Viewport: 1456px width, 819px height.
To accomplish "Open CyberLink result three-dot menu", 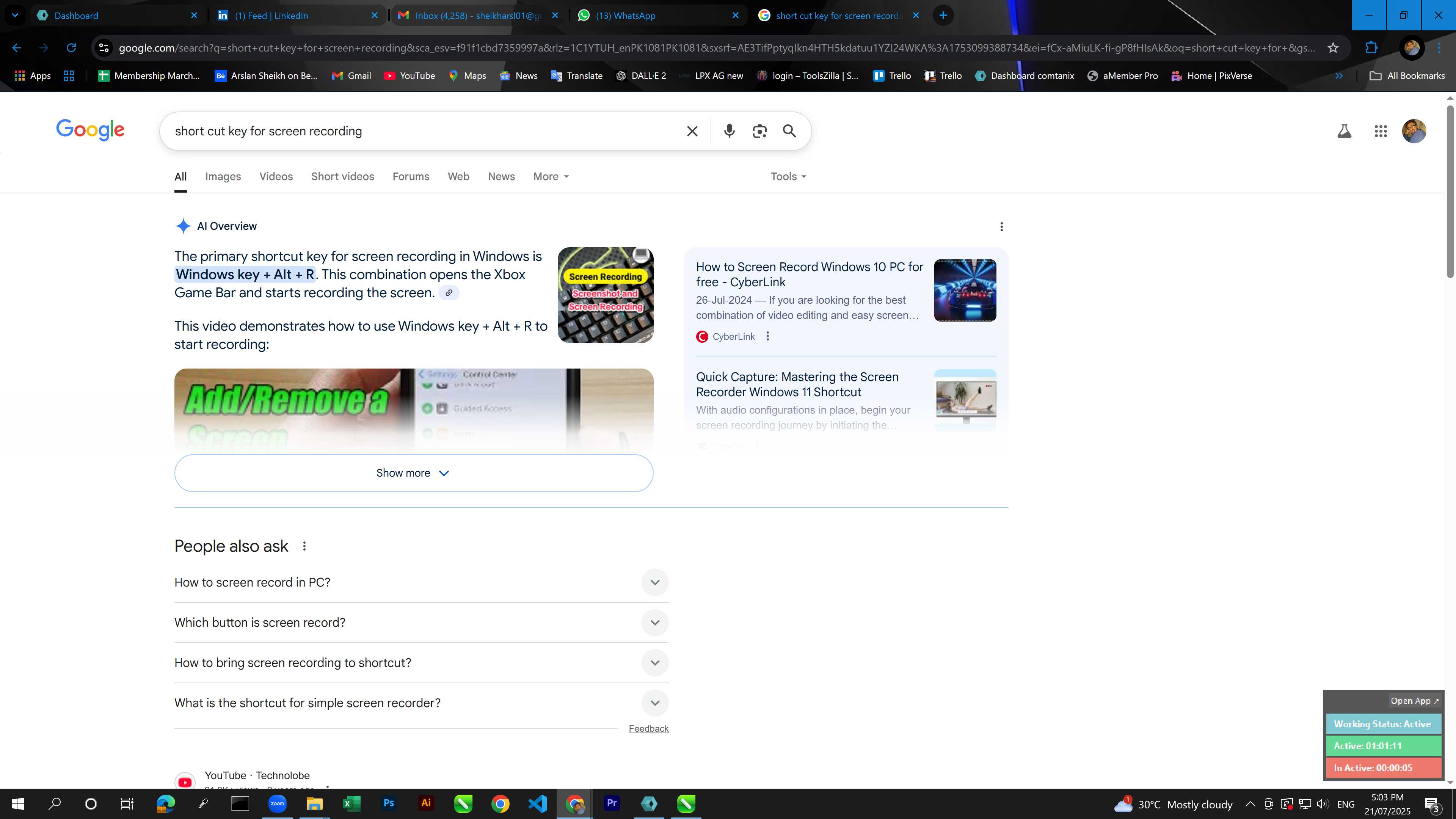I will point(767,336).
